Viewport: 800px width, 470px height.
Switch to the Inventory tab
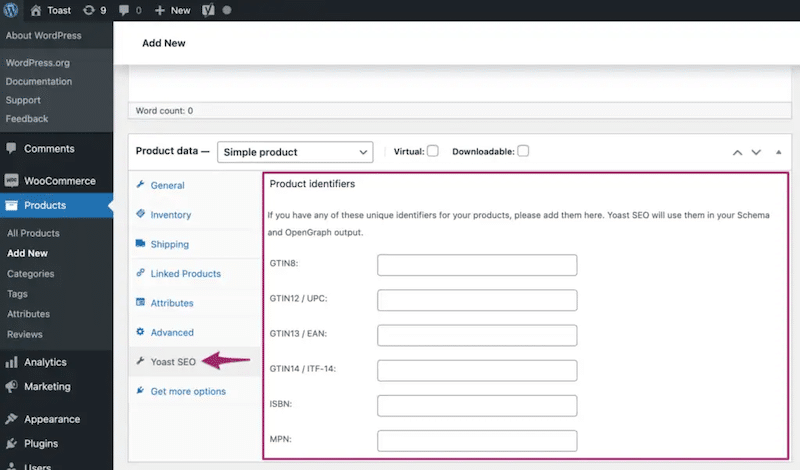(x=170, y=215)
